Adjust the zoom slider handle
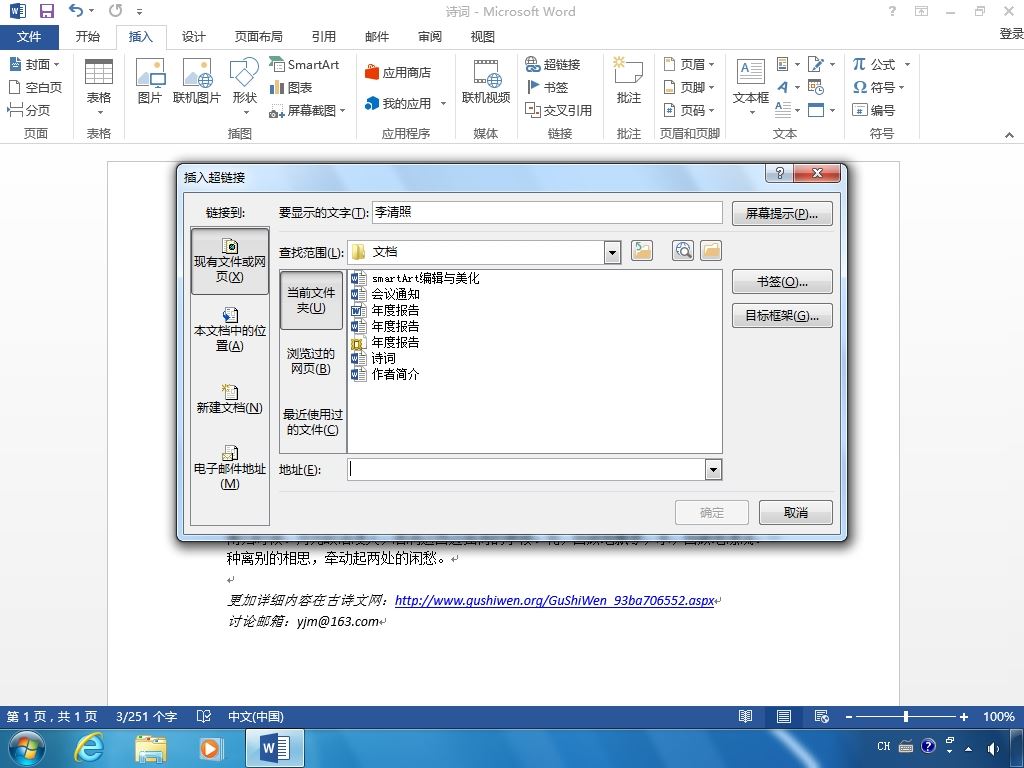Image resolution: width=1024 pixels, height=768 pixels. 906,716
